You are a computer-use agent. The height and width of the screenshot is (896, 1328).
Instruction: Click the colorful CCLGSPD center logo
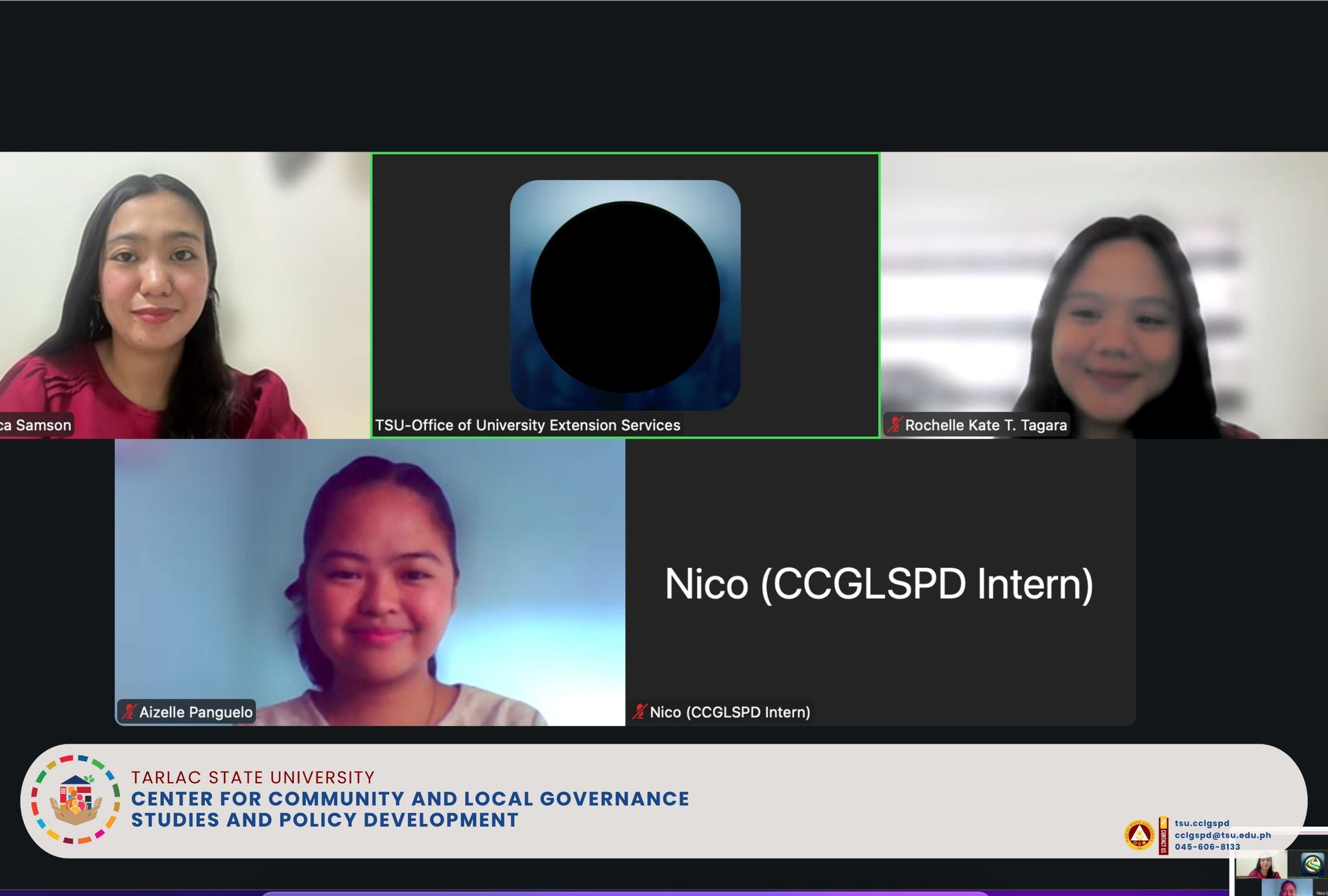[x=76, y=800]
